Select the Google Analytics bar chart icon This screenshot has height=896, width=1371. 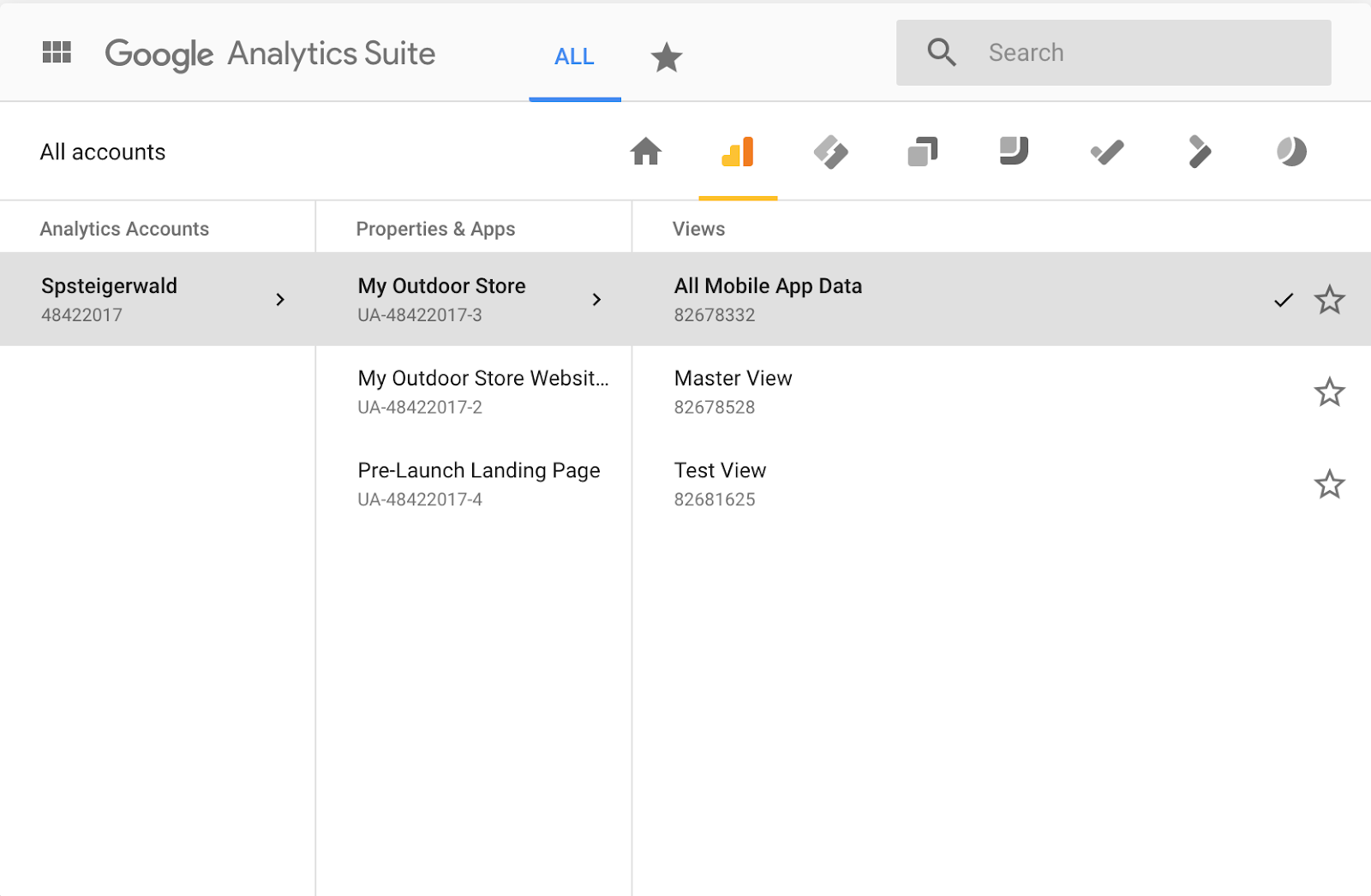pyautogui.click(x=738, y=152)
